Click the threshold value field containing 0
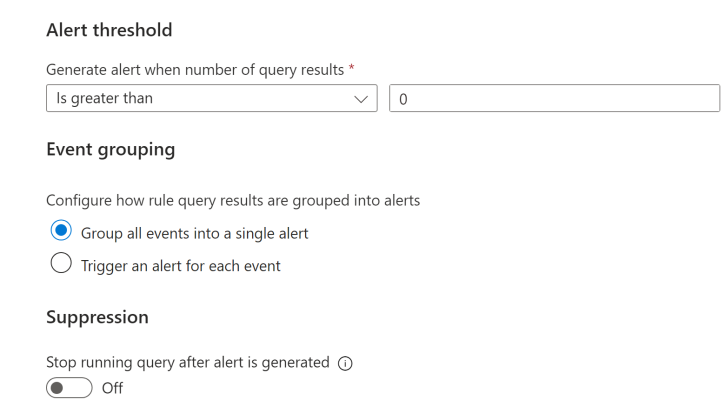725x400 pixels. pyautogui.click(x=554, y=98)
